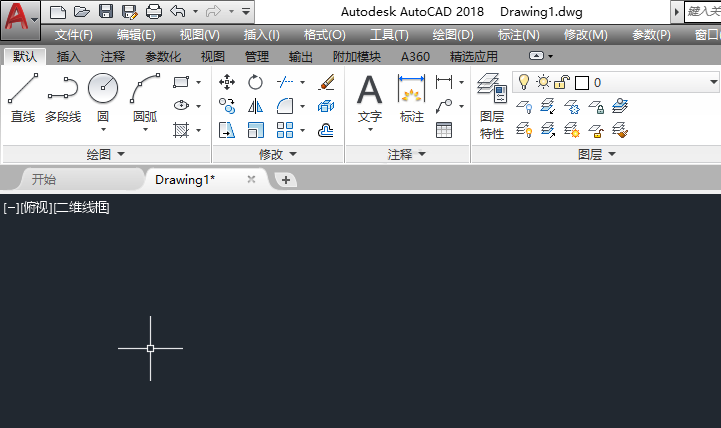The height and width of the screenshot is (428, 721).
Task: Open the 绘图(D) menu
Action: (x=453, y=34)
